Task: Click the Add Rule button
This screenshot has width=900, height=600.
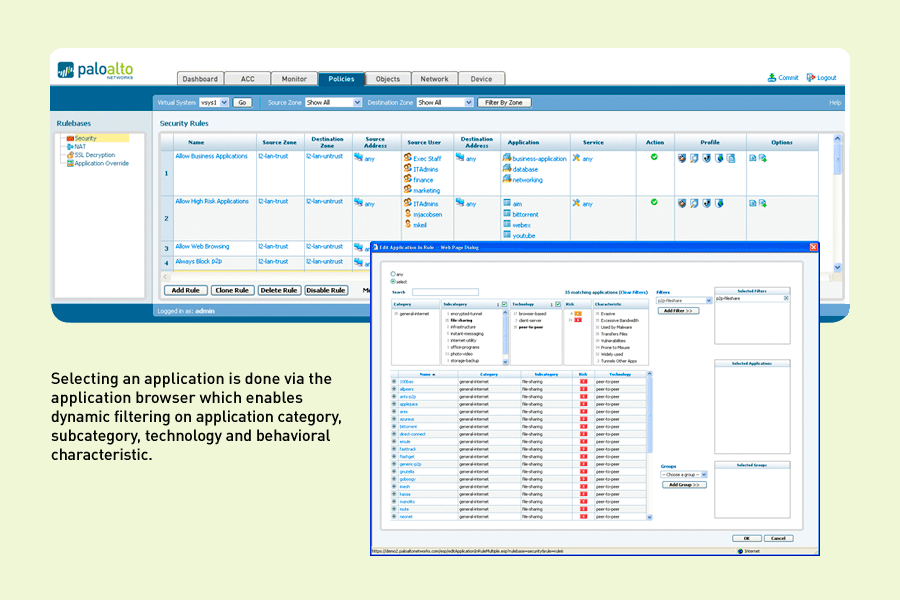Action: (185, 291)
